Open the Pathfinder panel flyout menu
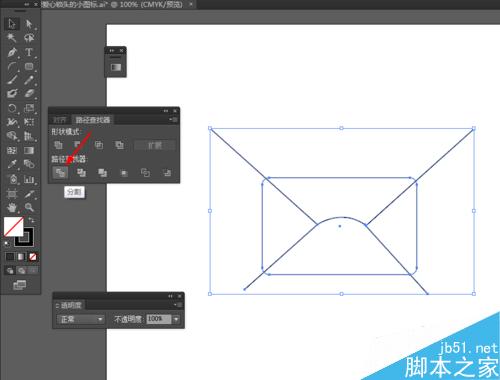The width and height of the screenshot is (500, 380). (174, 119)
